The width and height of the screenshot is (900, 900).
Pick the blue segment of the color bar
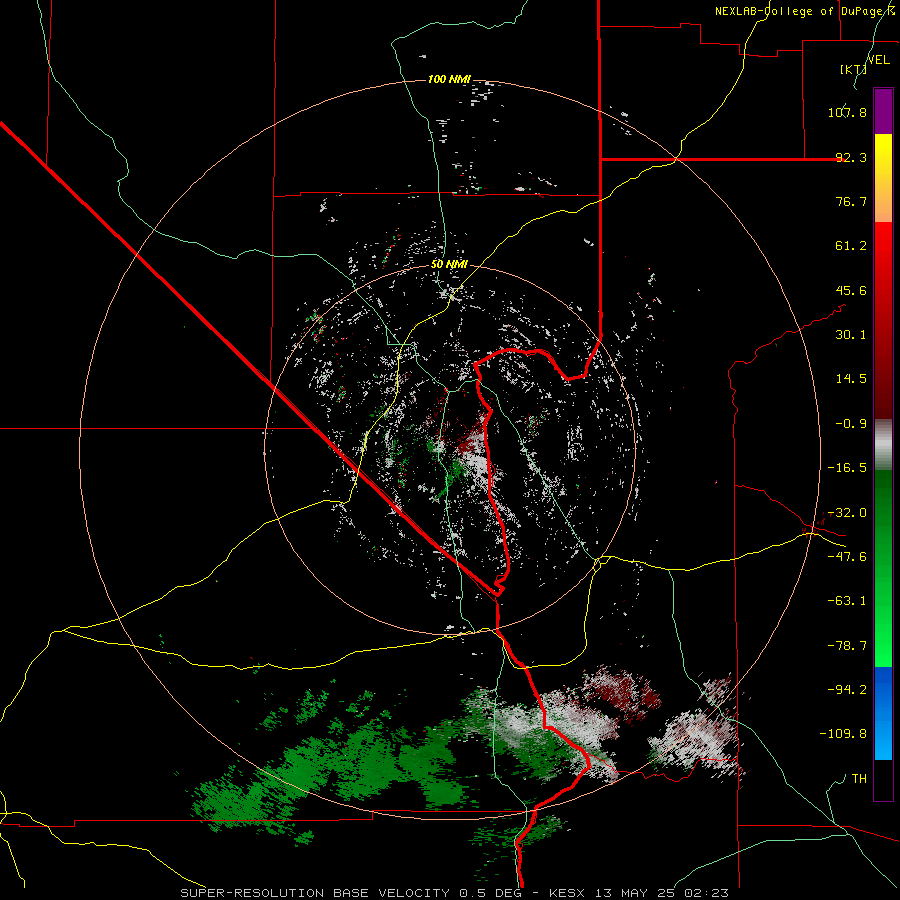[883, 713]
